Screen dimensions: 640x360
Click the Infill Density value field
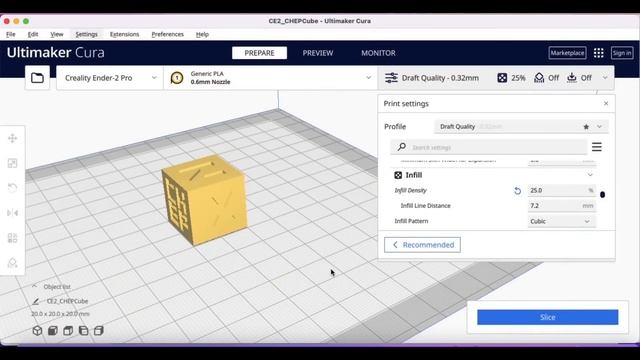pos(561,191)
